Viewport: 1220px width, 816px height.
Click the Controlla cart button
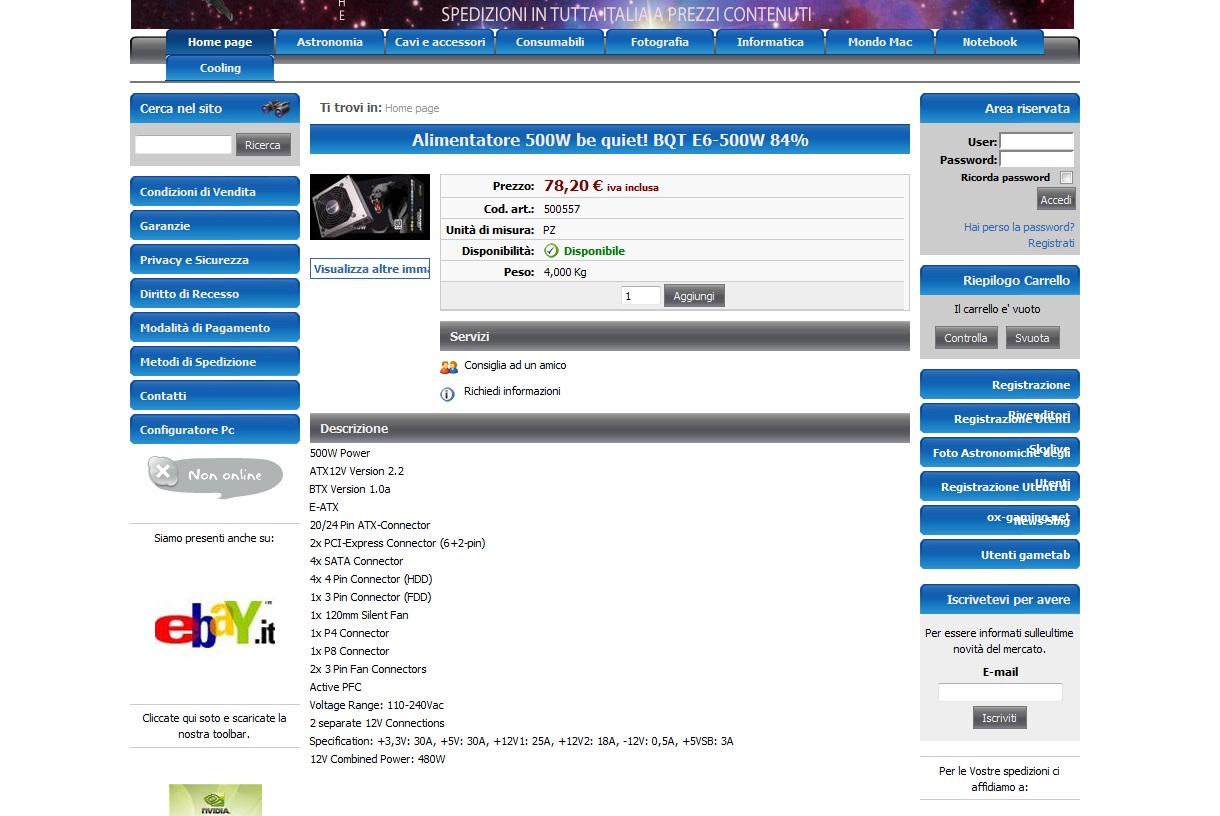click(966, 338)
